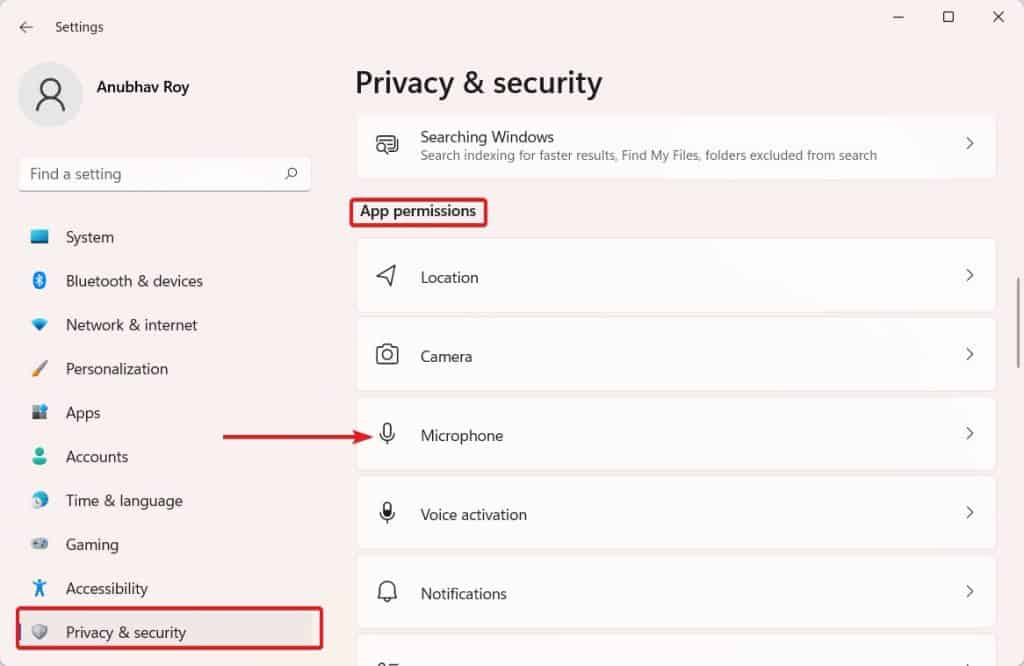The height and width of the screenshot is (666, 1024).
Task: Click the search magnifier icon
Action: click(291, 174)
